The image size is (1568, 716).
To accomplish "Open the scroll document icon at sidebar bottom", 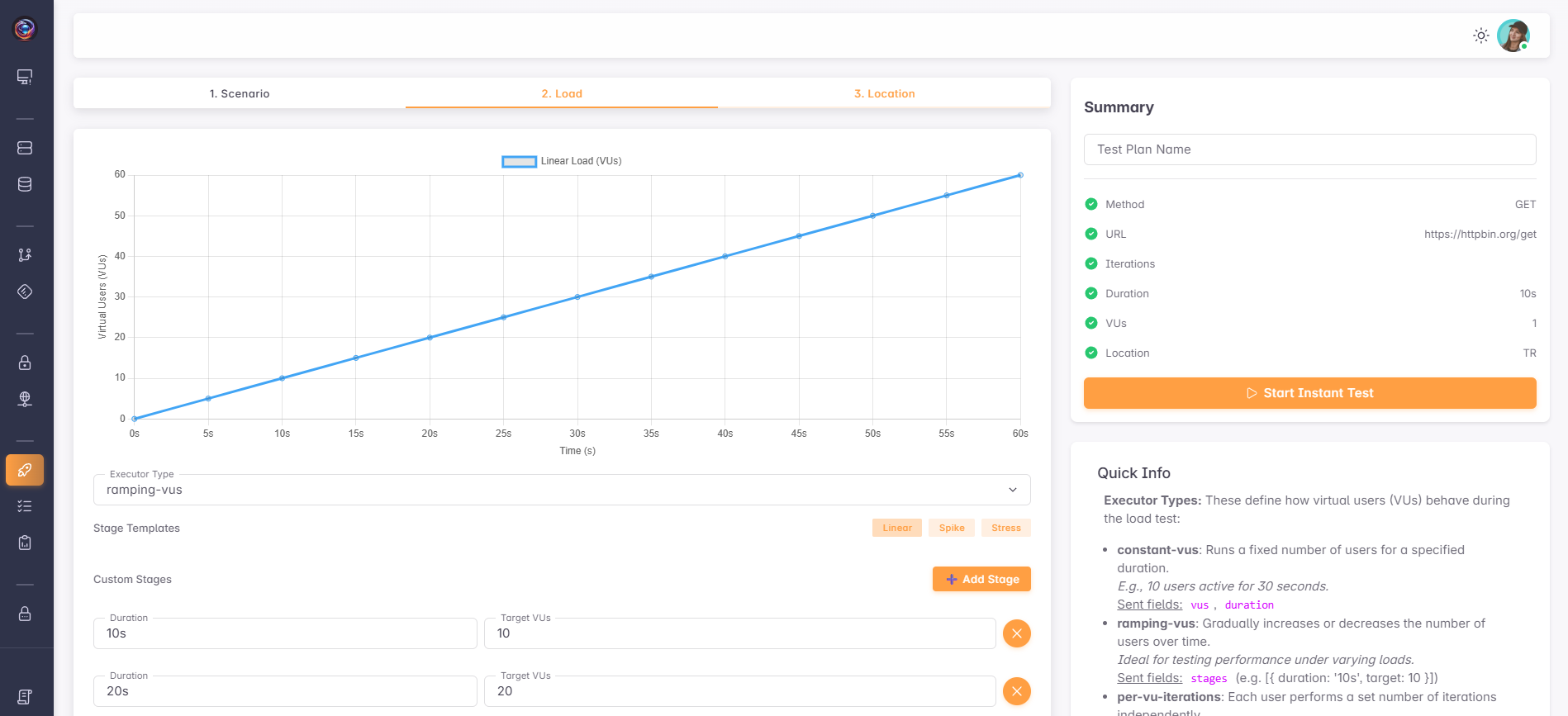I will [25, 697].
